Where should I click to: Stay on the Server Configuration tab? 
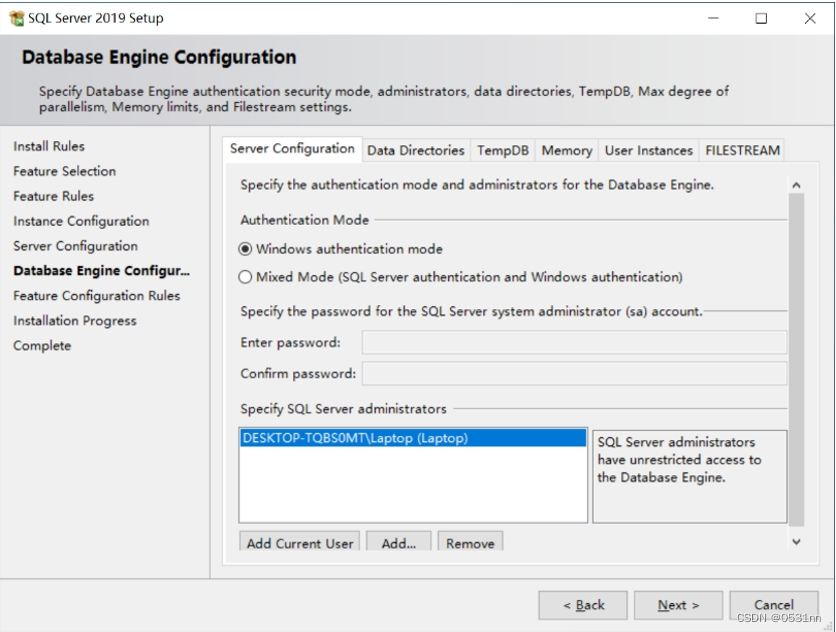click(294, 150)
